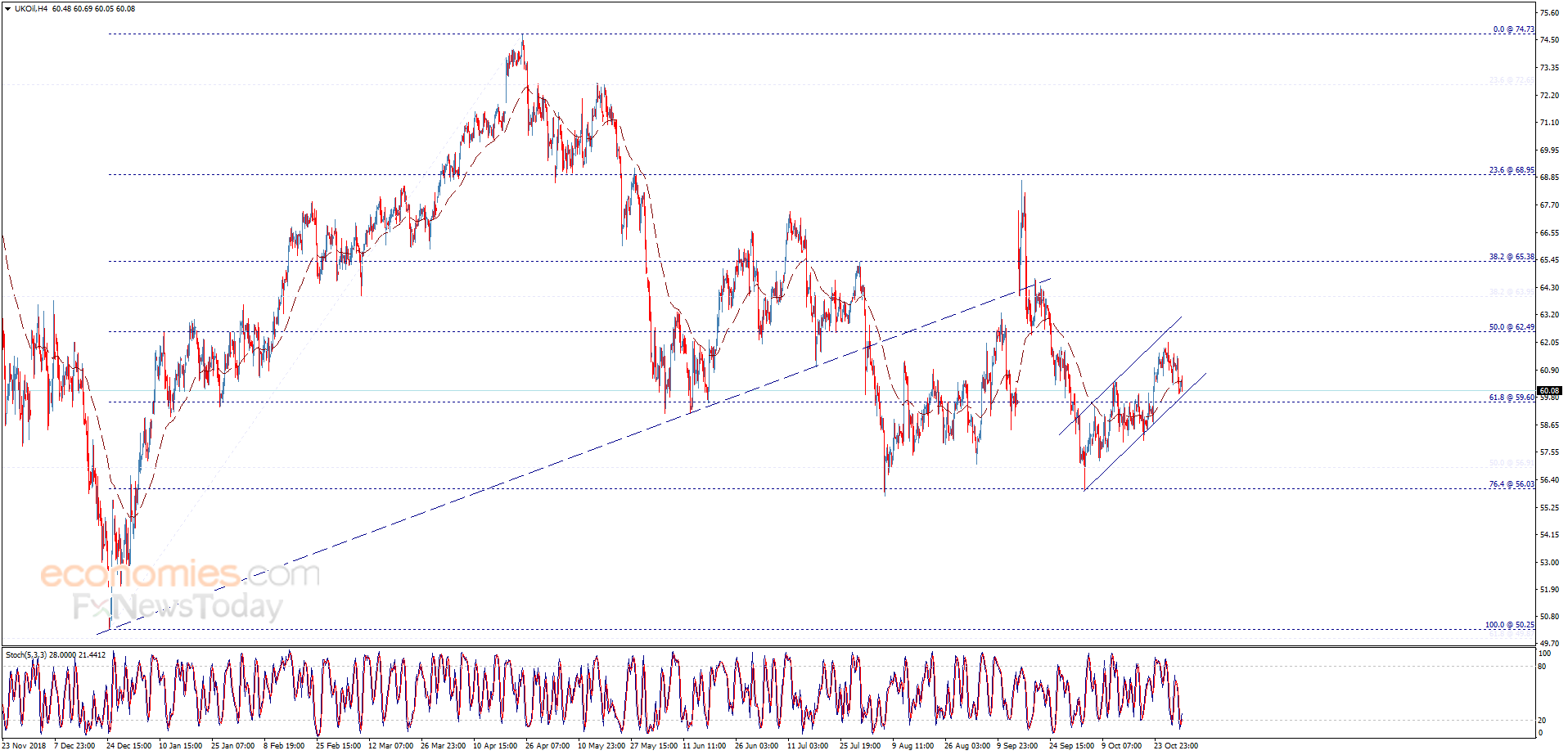Select the 76.4 @ 56.03 Fibonacci label
1568x755 pixels.
click(1512, 484)
